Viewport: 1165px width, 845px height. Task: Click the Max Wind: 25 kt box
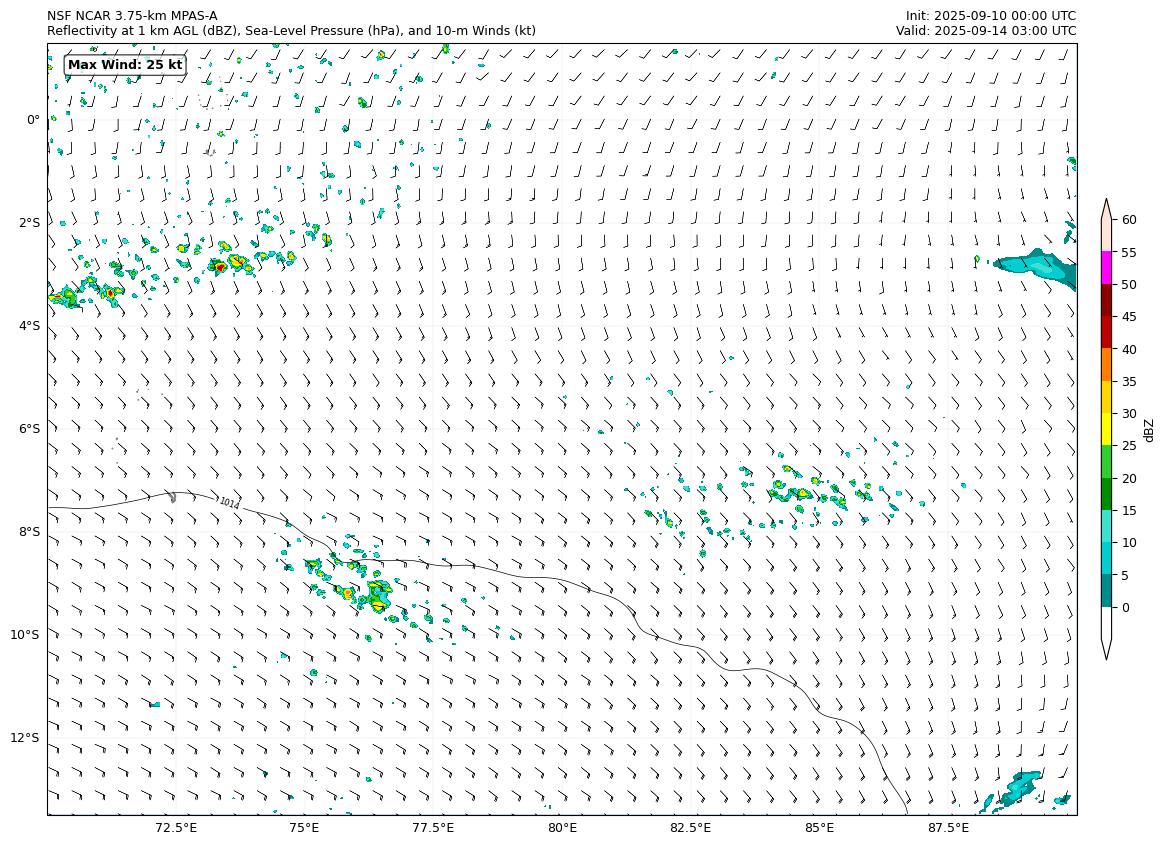(x=125, y=65)
